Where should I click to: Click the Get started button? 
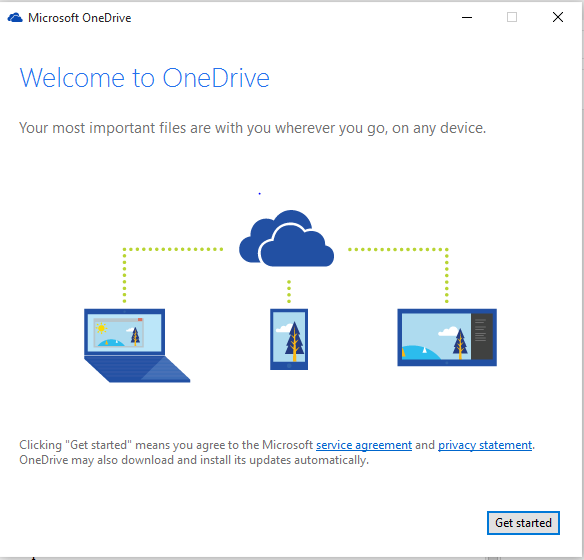pyautogui.click(x=523, y=523)
